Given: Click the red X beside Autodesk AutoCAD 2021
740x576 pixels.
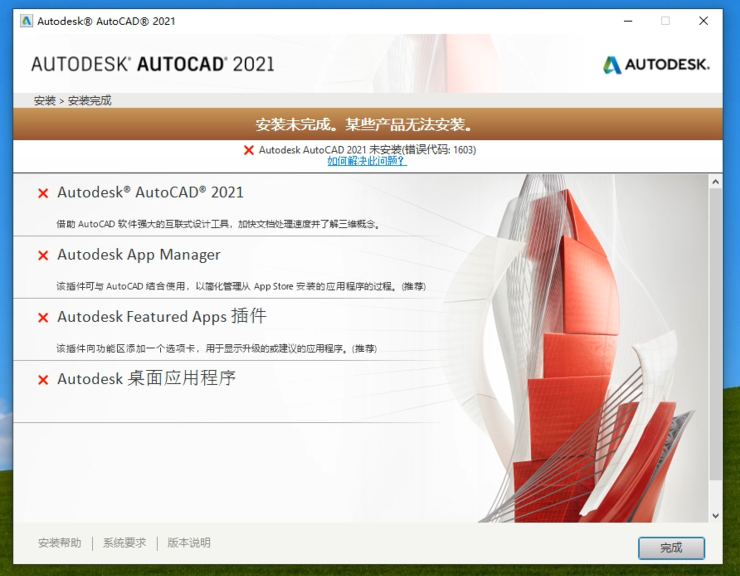Looking at the screenshot, I should [x=43, y=194].
